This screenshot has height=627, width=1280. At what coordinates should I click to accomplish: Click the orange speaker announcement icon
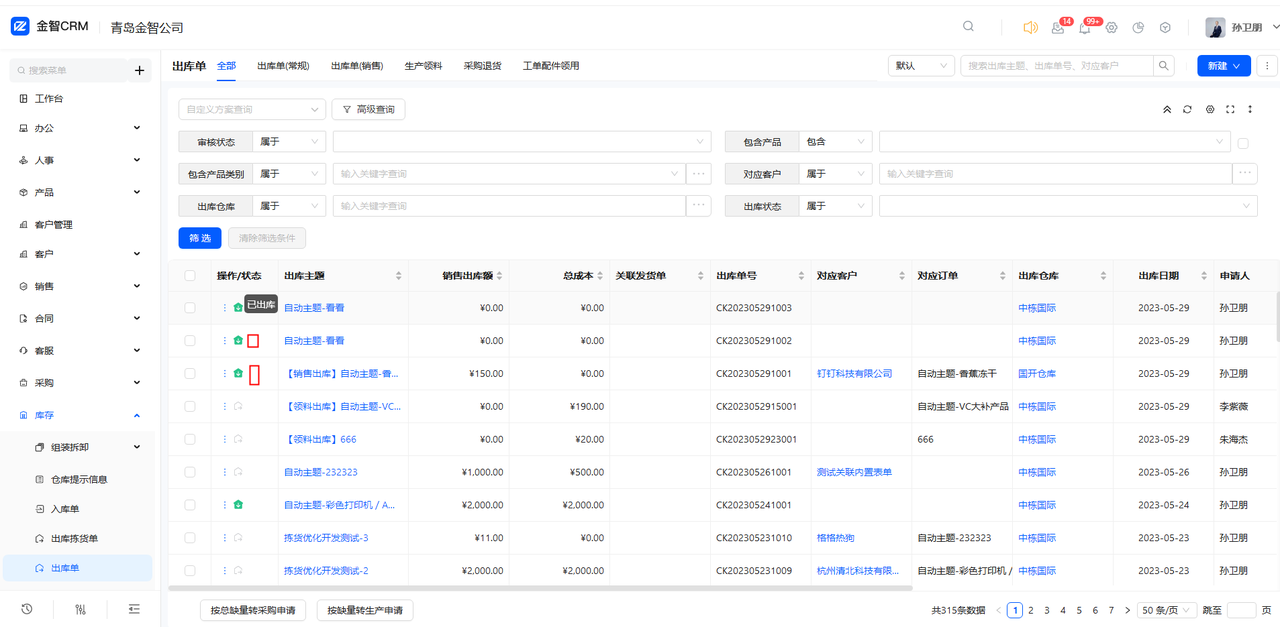1030,28
